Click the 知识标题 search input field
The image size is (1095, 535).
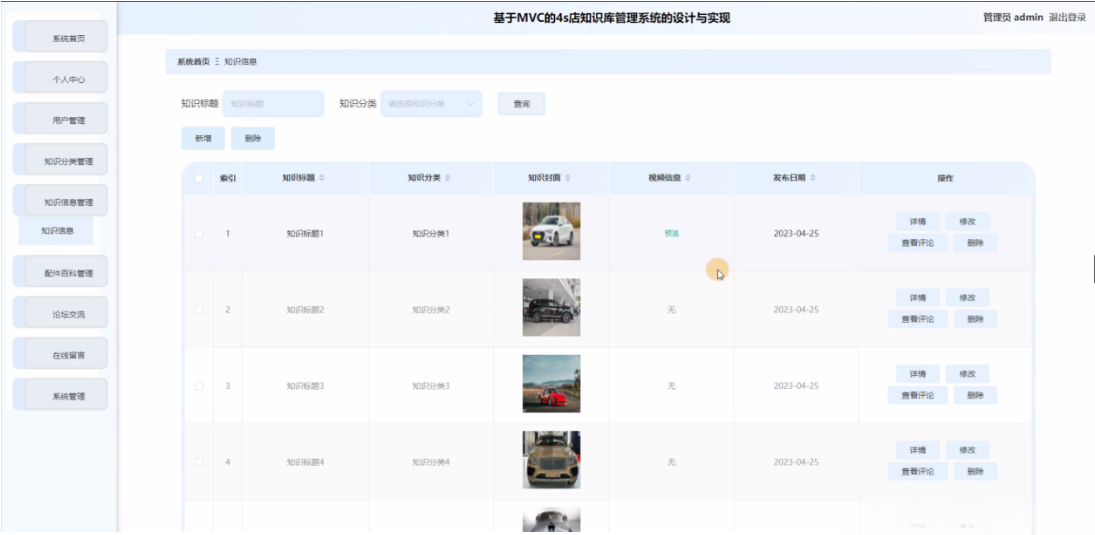click(x=273, y=103)
